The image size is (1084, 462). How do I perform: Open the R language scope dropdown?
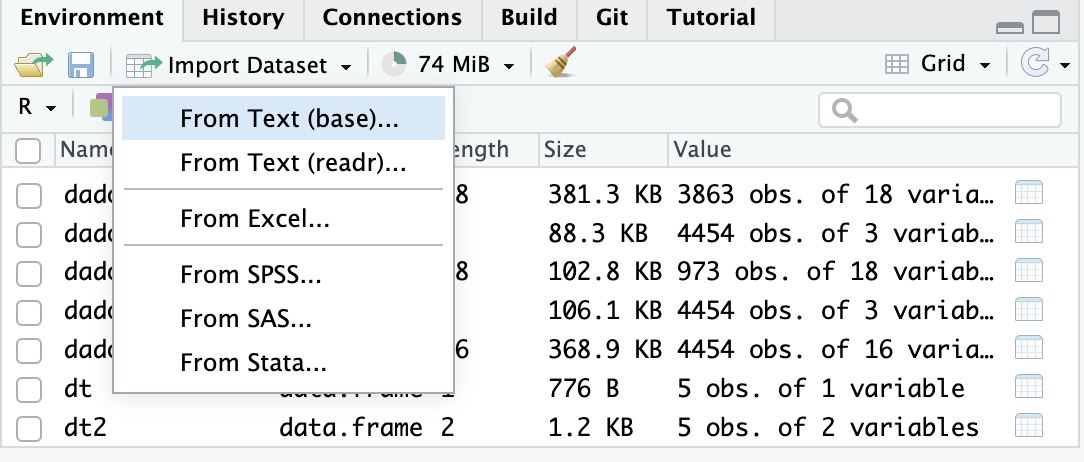click(x=38, y=107)
